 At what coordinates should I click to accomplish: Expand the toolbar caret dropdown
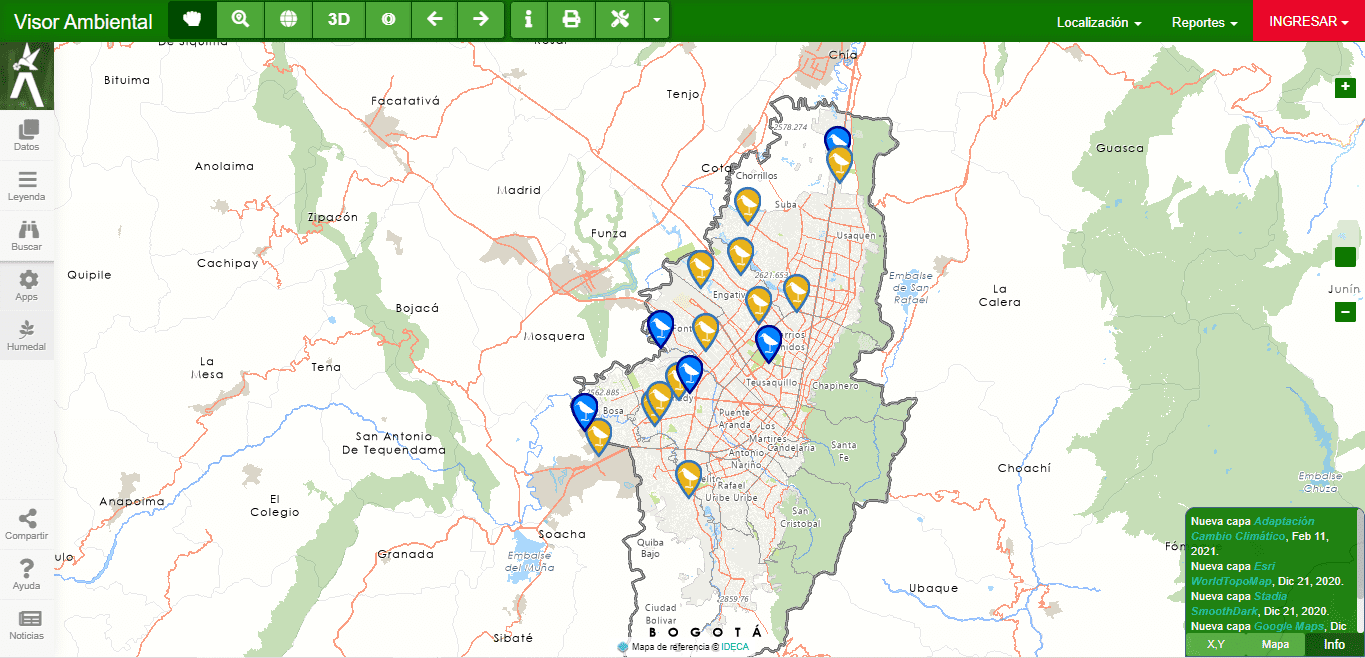(x=656, y=20)
